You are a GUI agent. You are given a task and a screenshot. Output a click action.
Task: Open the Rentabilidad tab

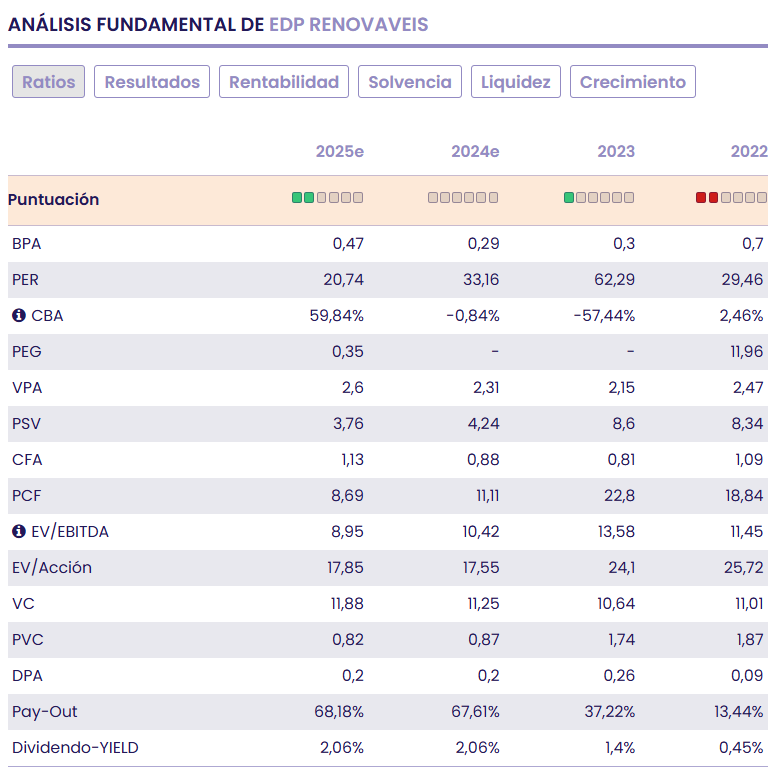(x=284, y=82)
